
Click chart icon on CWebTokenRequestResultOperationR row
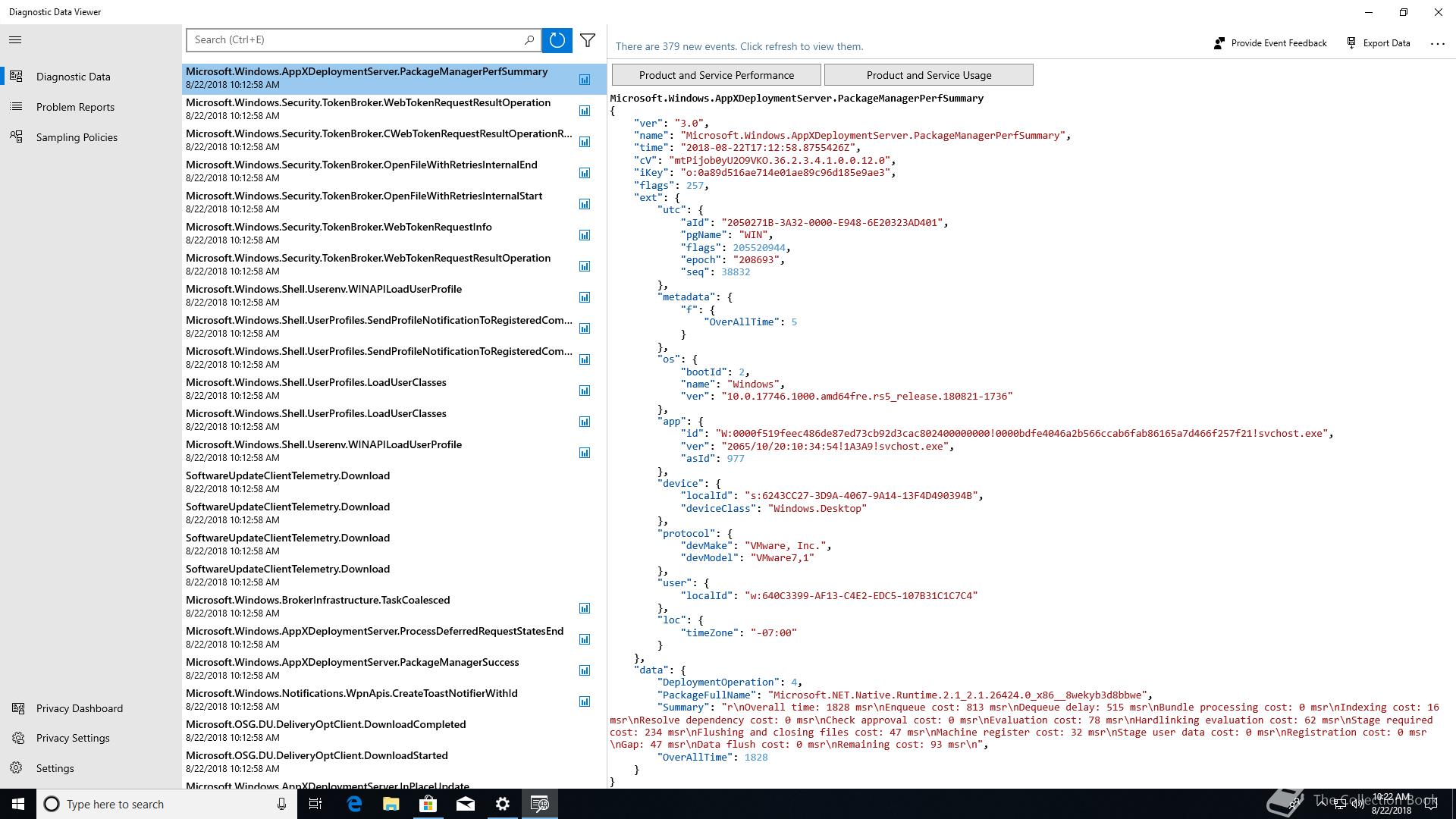[x=585, y=142]
